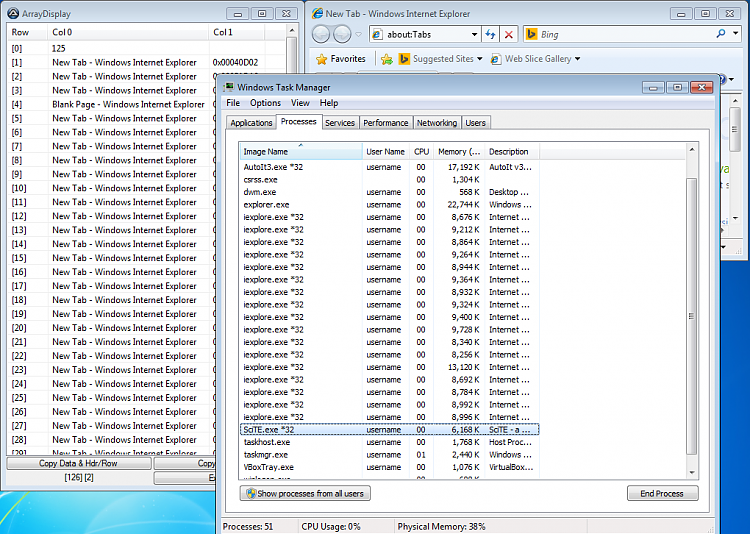This screenshot has width=750, height=534.
Task: Click the ArrayDisplay window title icon
Action: coord(13,13)
